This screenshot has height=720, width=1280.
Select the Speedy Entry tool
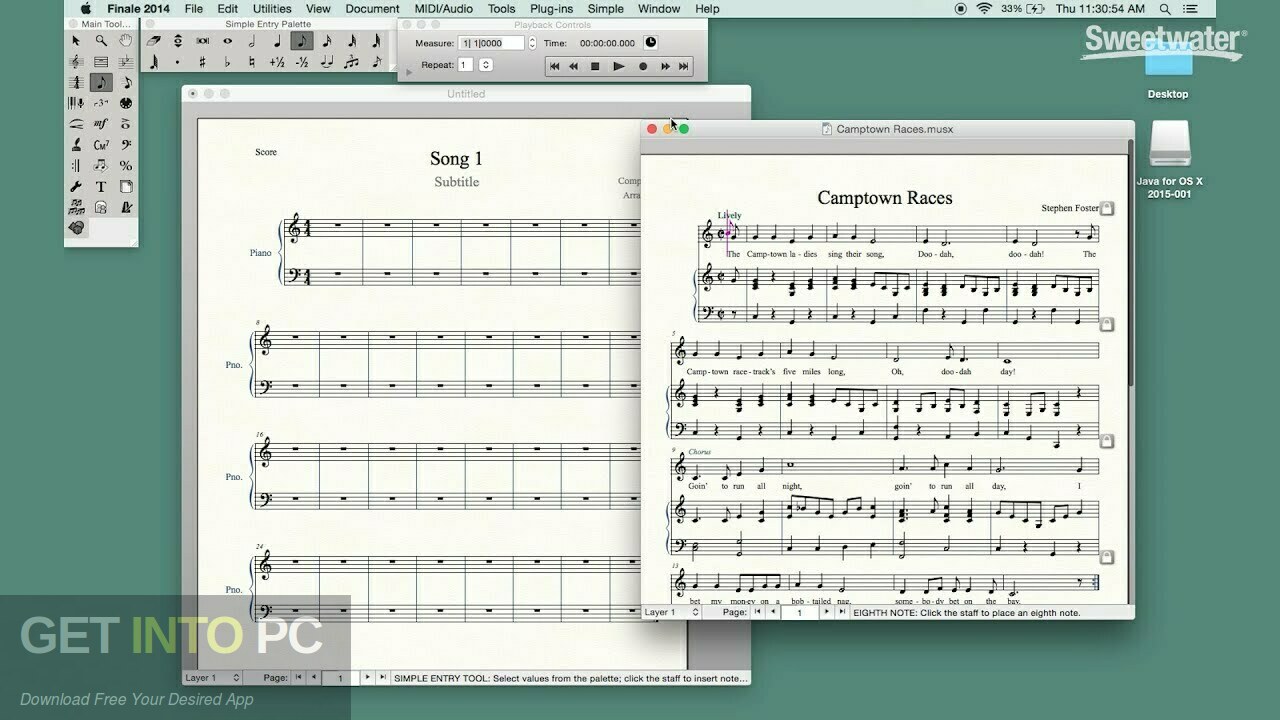125,83
